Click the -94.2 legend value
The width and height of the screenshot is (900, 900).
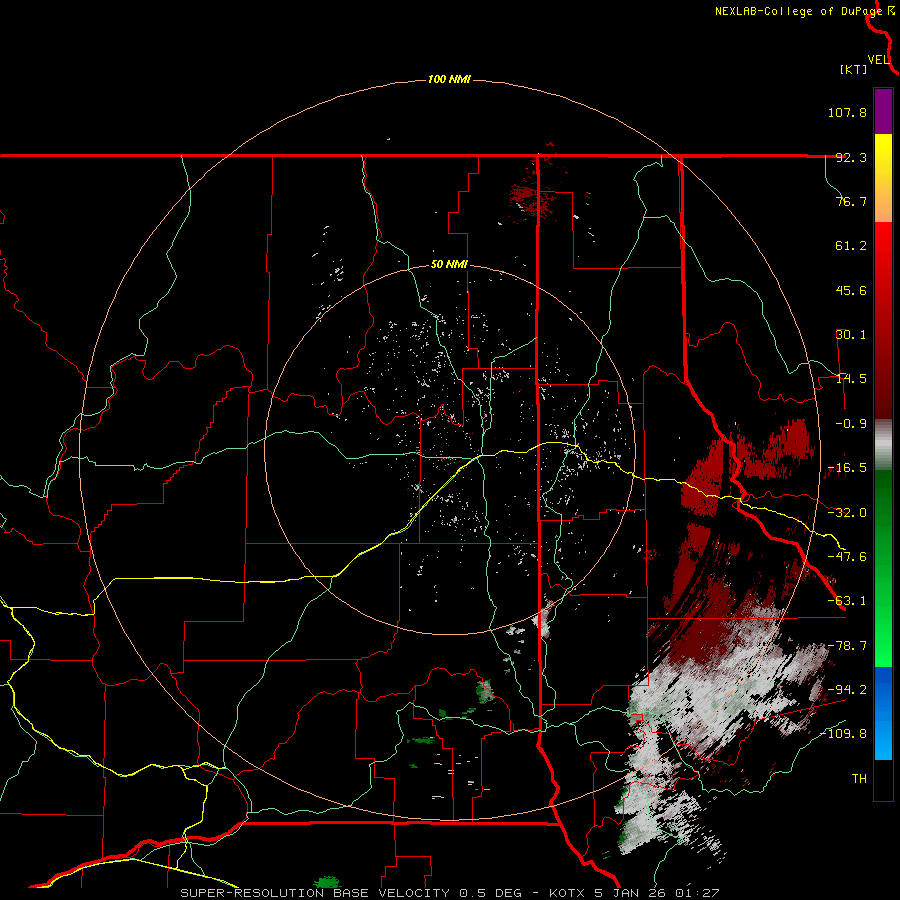[x=847, y=689]
